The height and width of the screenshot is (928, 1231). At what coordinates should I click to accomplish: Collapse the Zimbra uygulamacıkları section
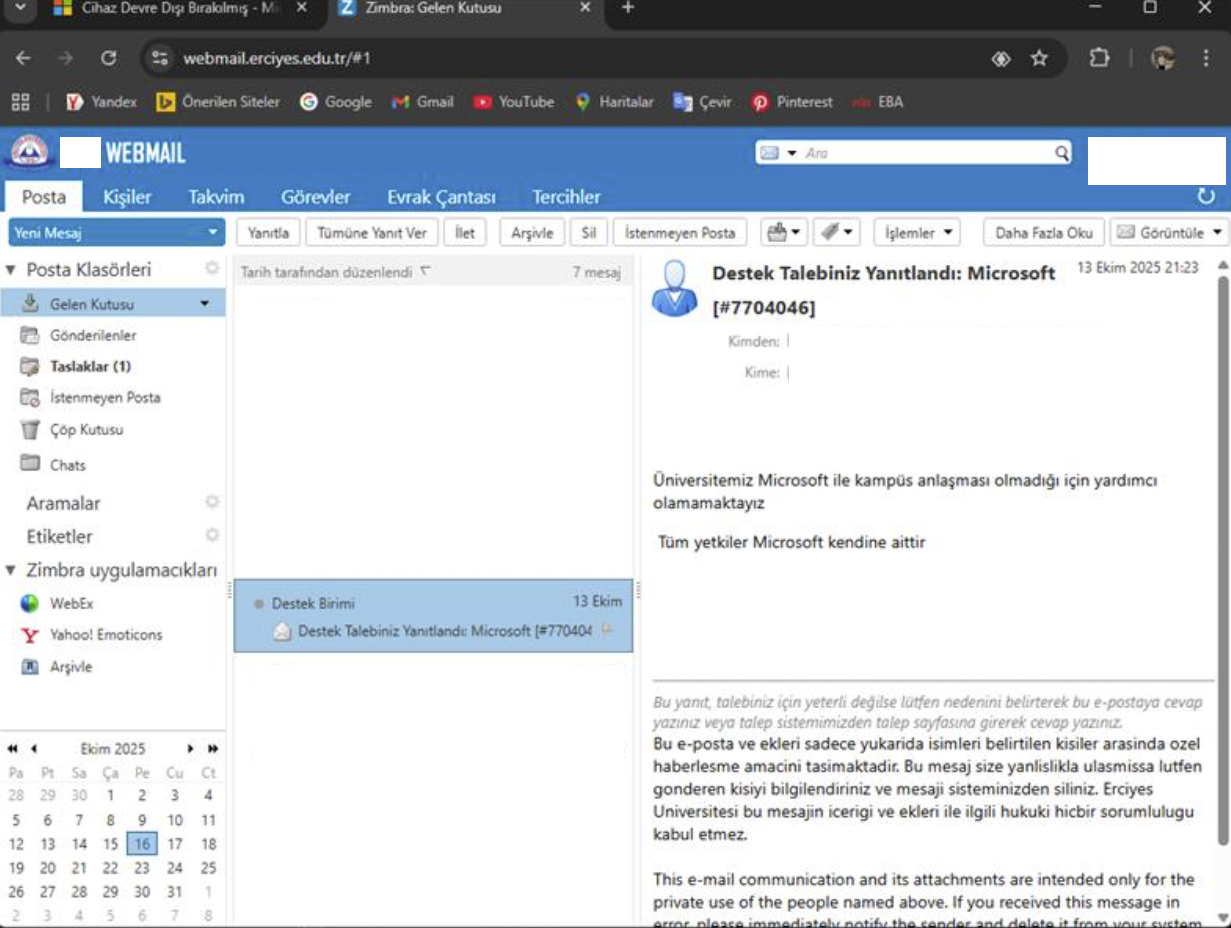coord(11,570)
